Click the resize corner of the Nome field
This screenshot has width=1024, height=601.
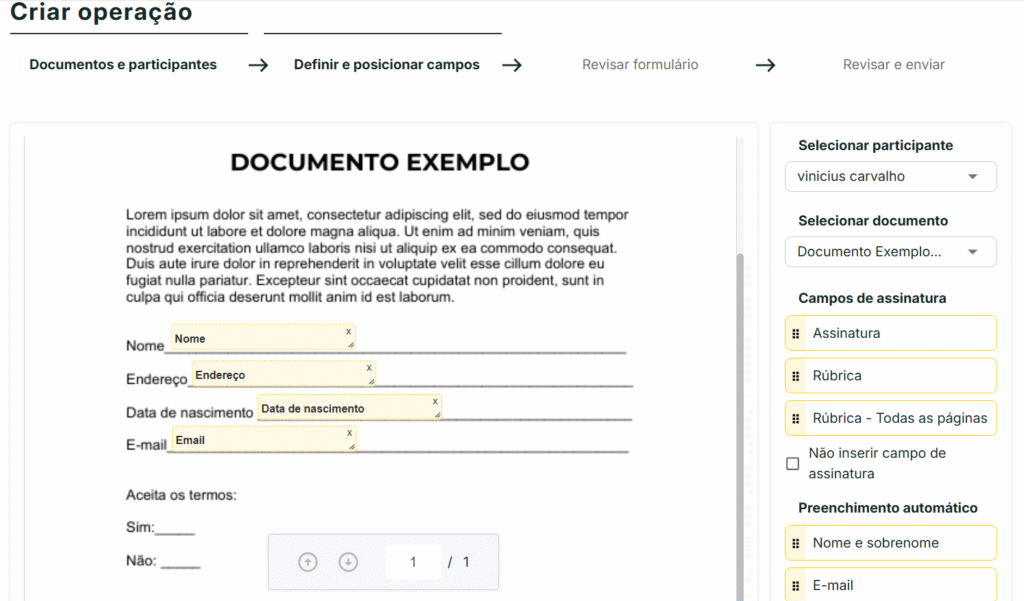(x=350, y=345)
